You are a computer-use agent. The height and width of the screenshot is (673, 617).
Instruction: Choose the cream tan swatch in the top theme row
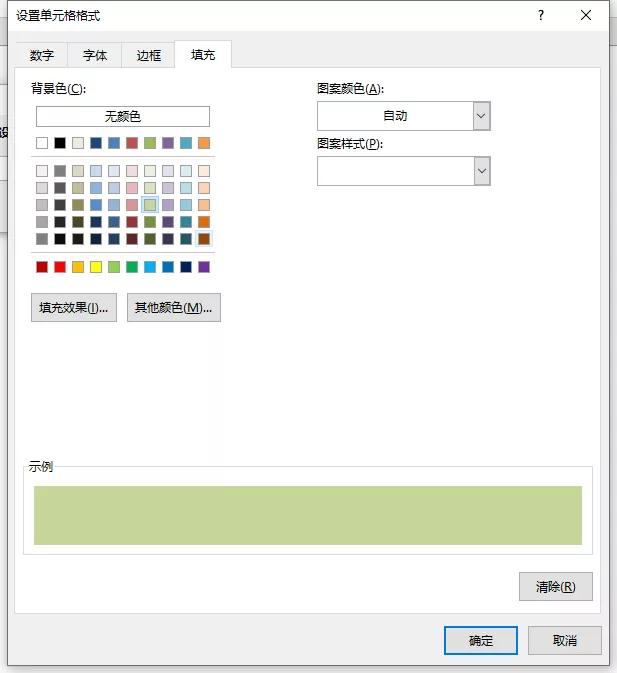tap(78, 143)
